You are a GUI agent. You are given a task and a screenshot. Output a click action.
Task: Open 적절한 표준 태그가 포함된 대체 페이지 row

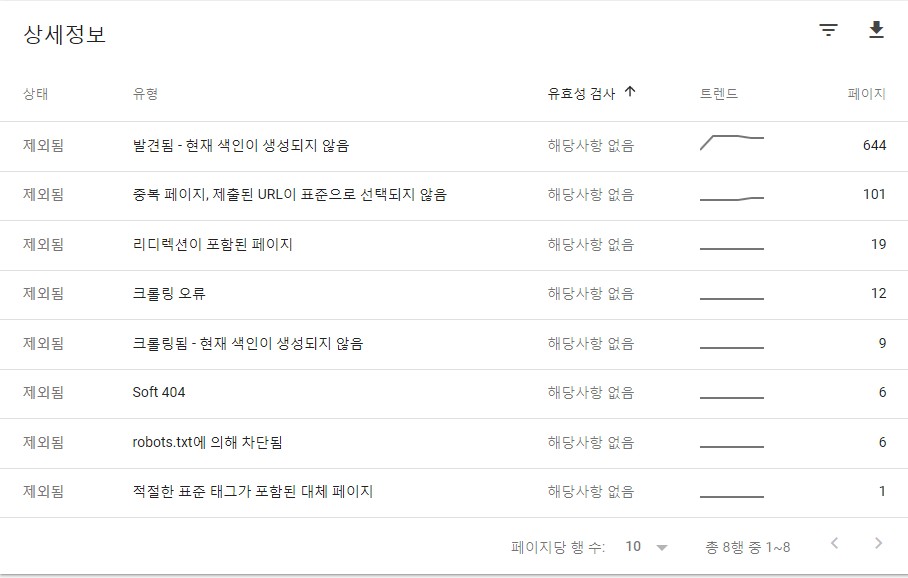(454, 493)
